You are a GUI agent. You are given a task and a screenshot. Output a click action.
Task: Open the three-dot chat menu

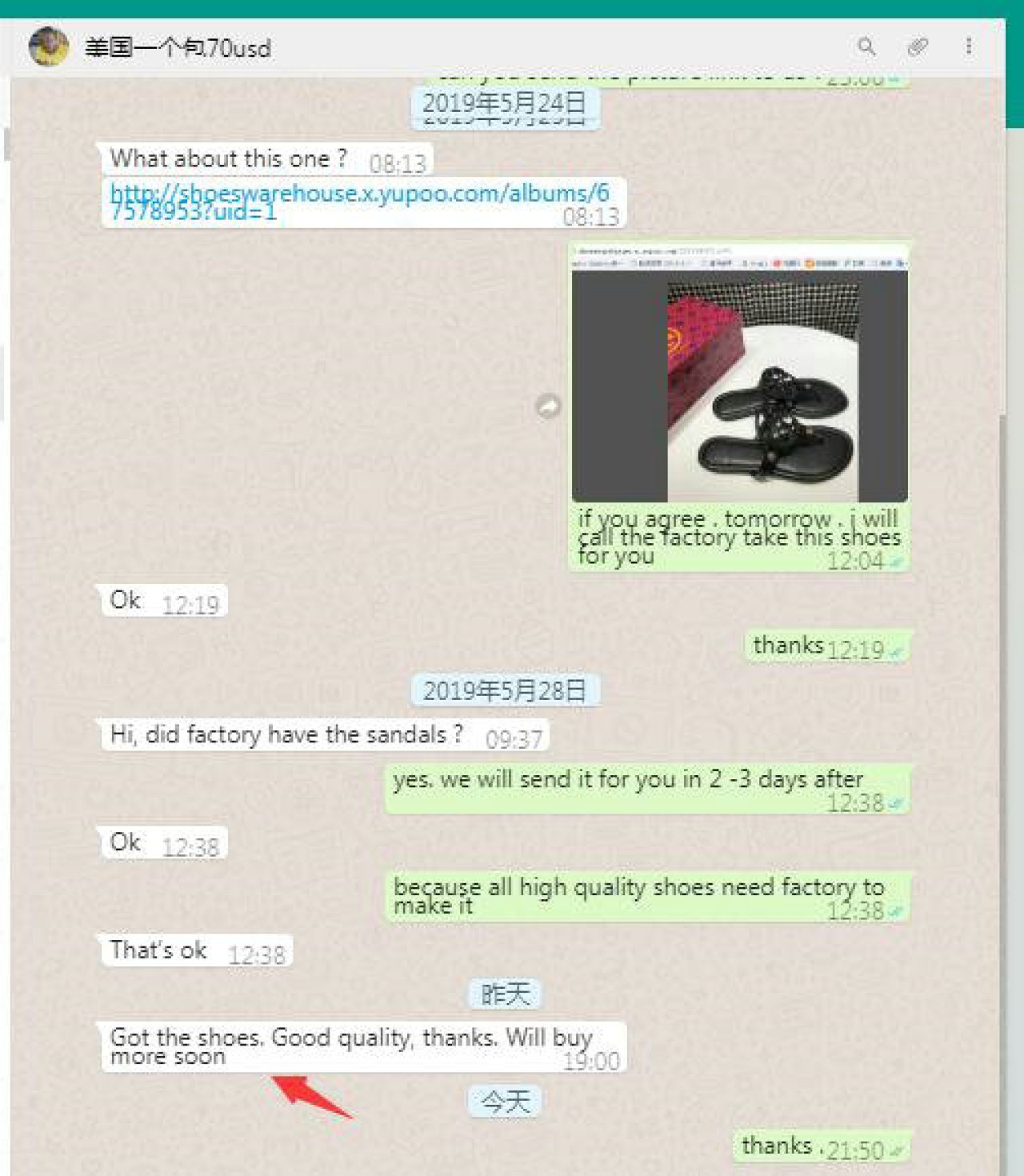pyautogui.click(x=969, y=46)
